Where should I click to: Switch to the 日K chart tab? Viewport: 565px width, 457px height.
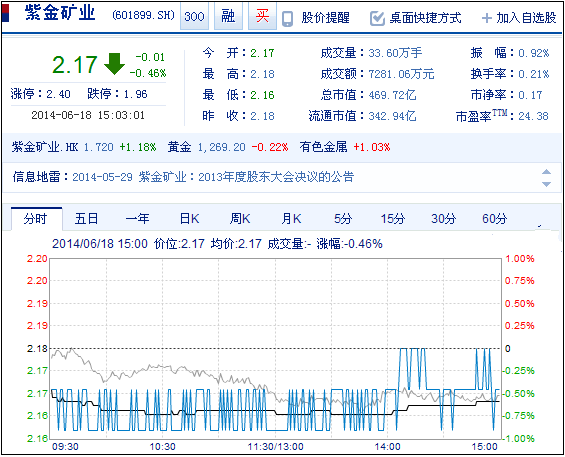[190, 219]
